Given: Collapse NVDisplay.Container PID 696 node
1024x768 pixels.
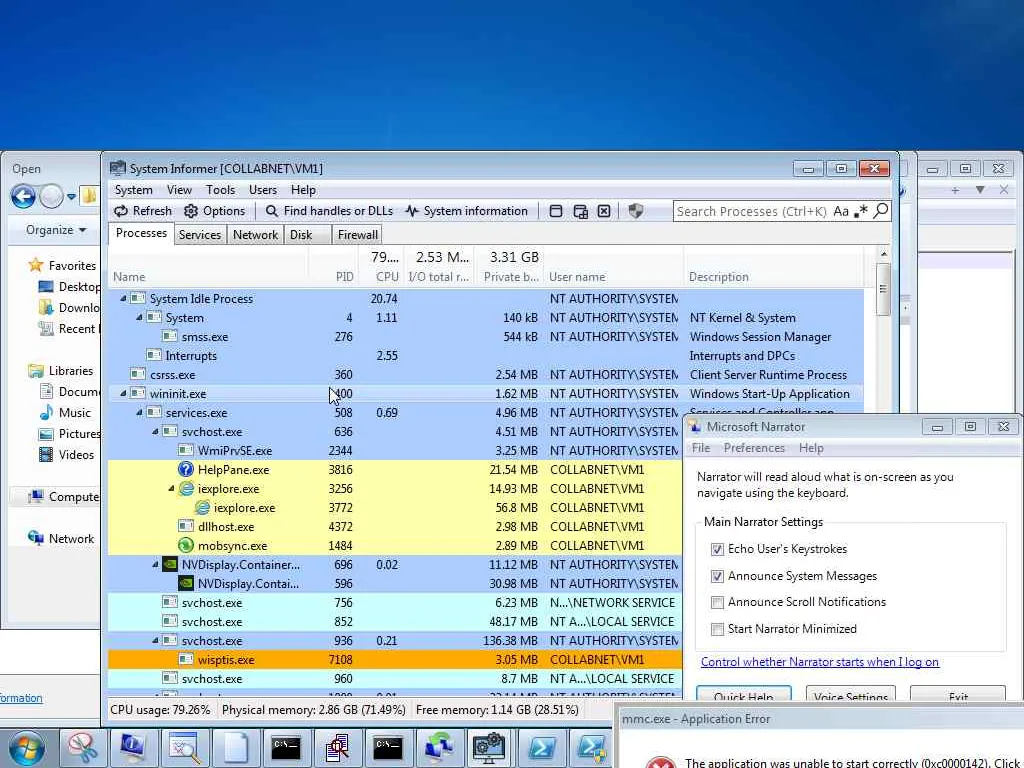Looking at the screenshot, I should [x=155, y=564].
